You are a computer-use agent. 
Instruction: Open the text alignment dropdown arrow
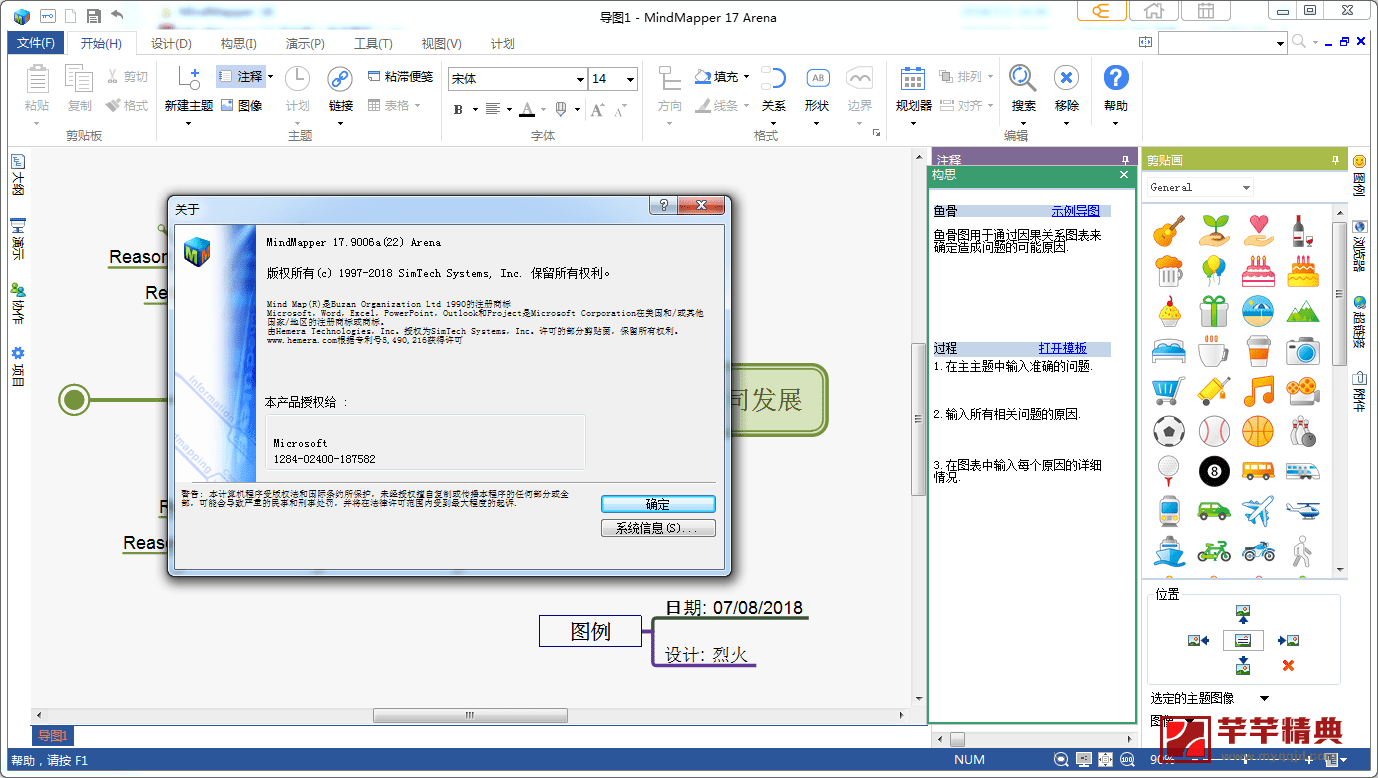coord(509,109)
